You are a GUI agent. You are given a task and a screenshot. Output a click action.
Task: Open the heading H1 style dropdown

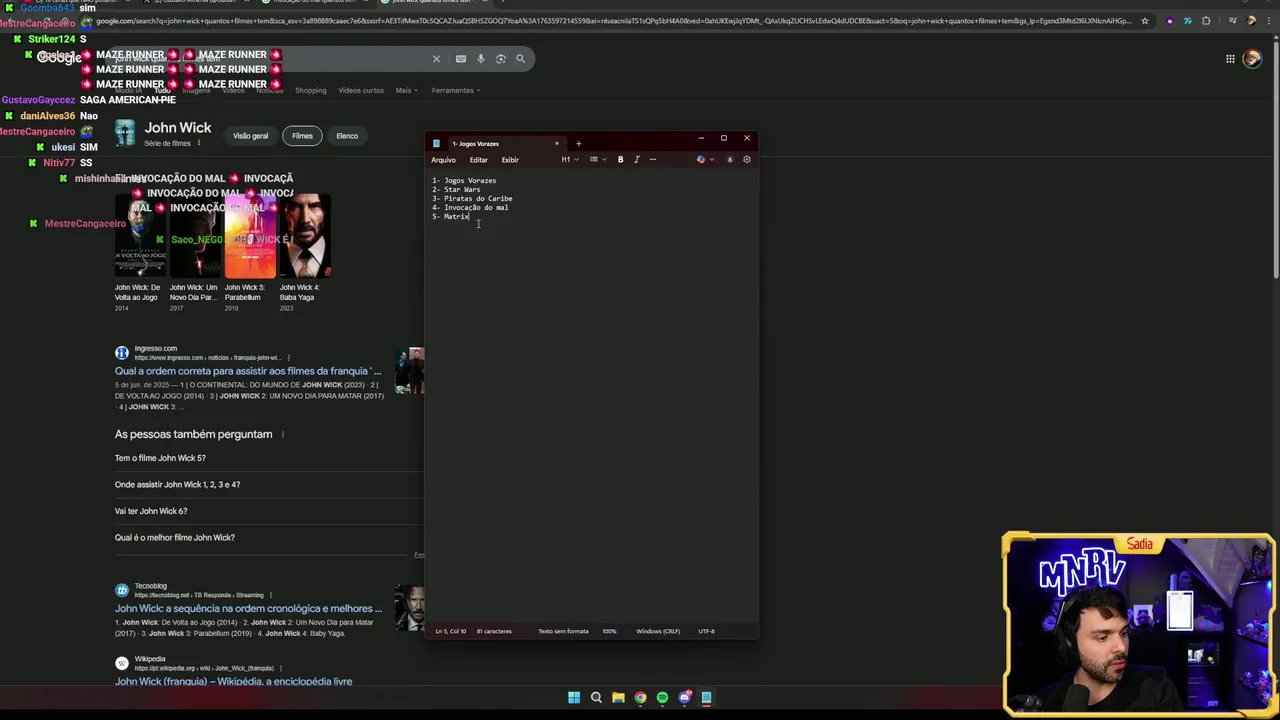pos(569,159)
